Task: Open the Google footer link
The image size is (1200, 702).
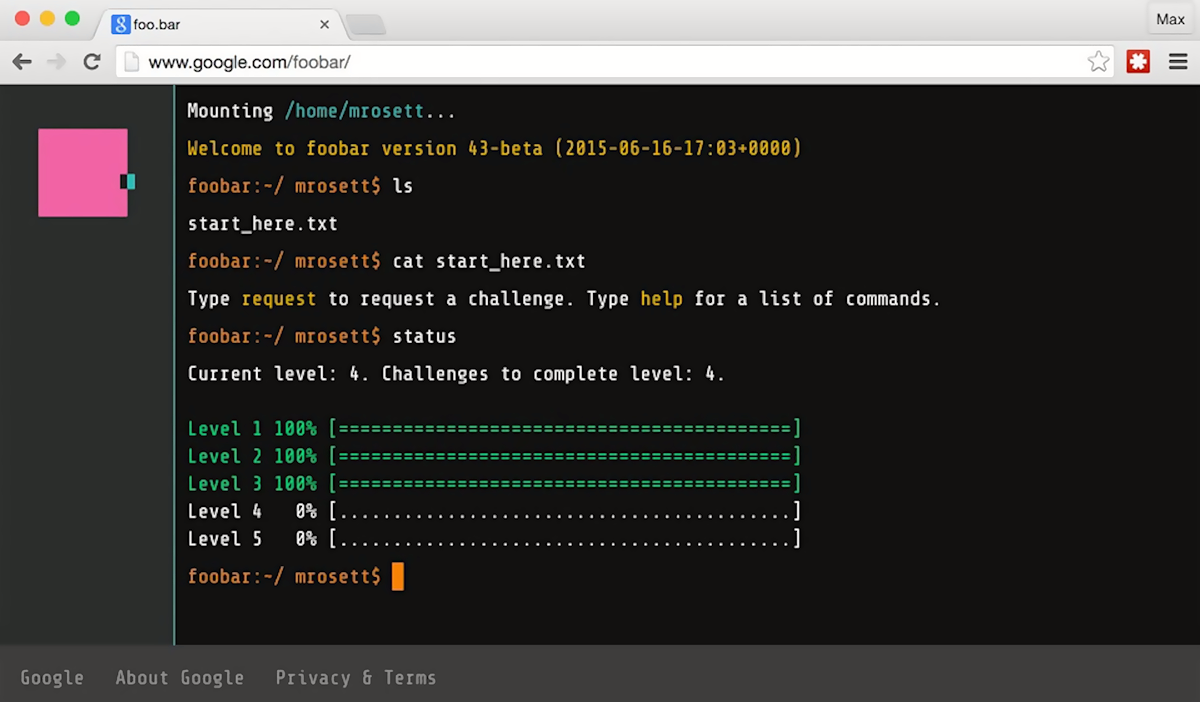Action: (x=52, y=677)
